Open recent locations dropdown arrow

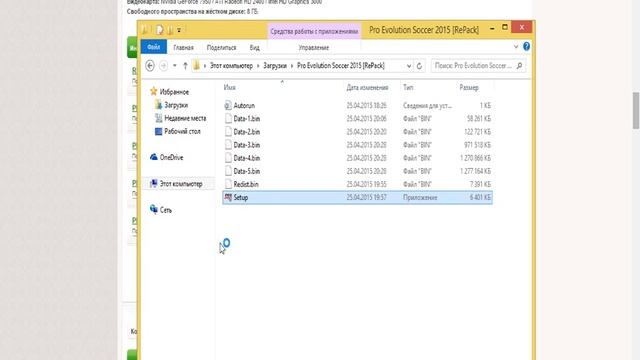[175, 66]
